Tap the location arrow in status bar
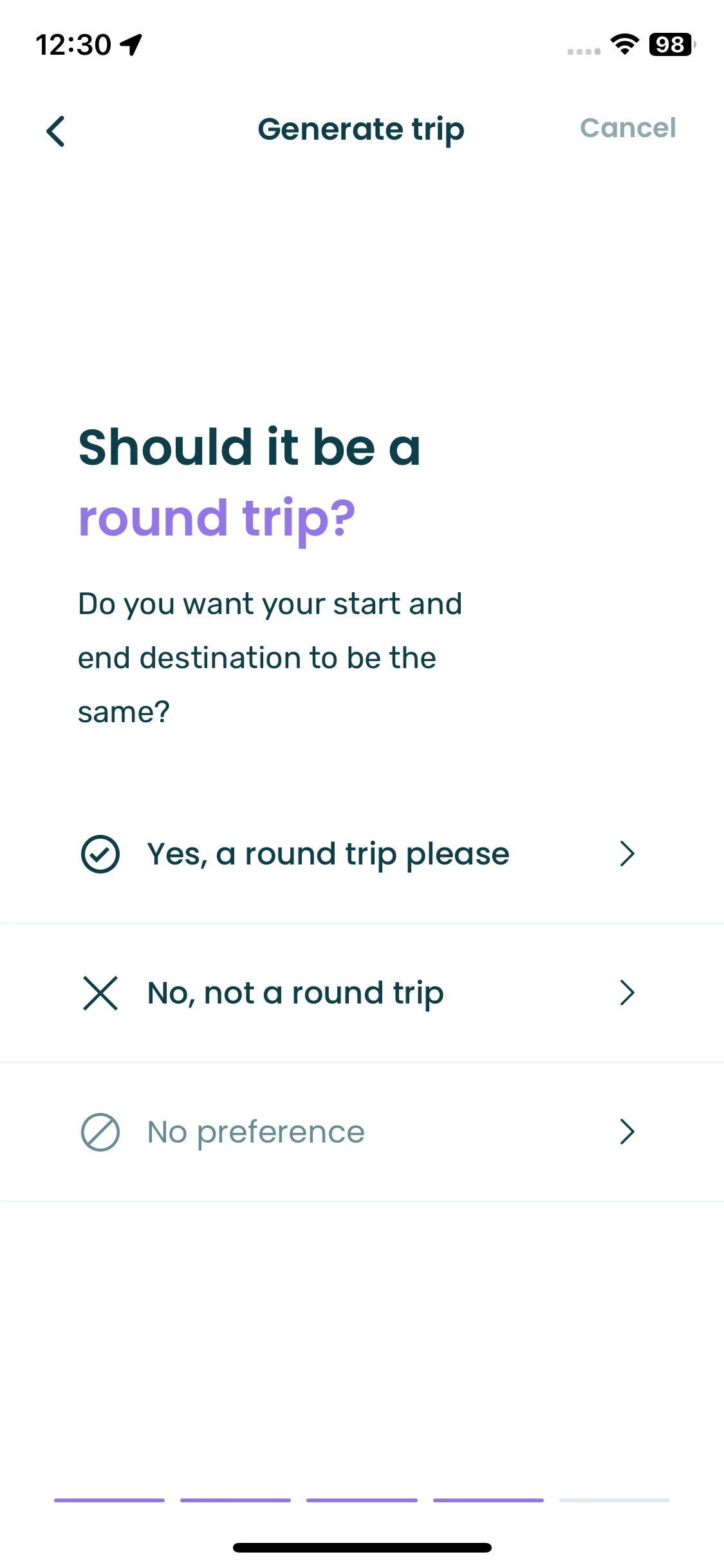This screenshot has height=1568, width=724. point(131,45)
